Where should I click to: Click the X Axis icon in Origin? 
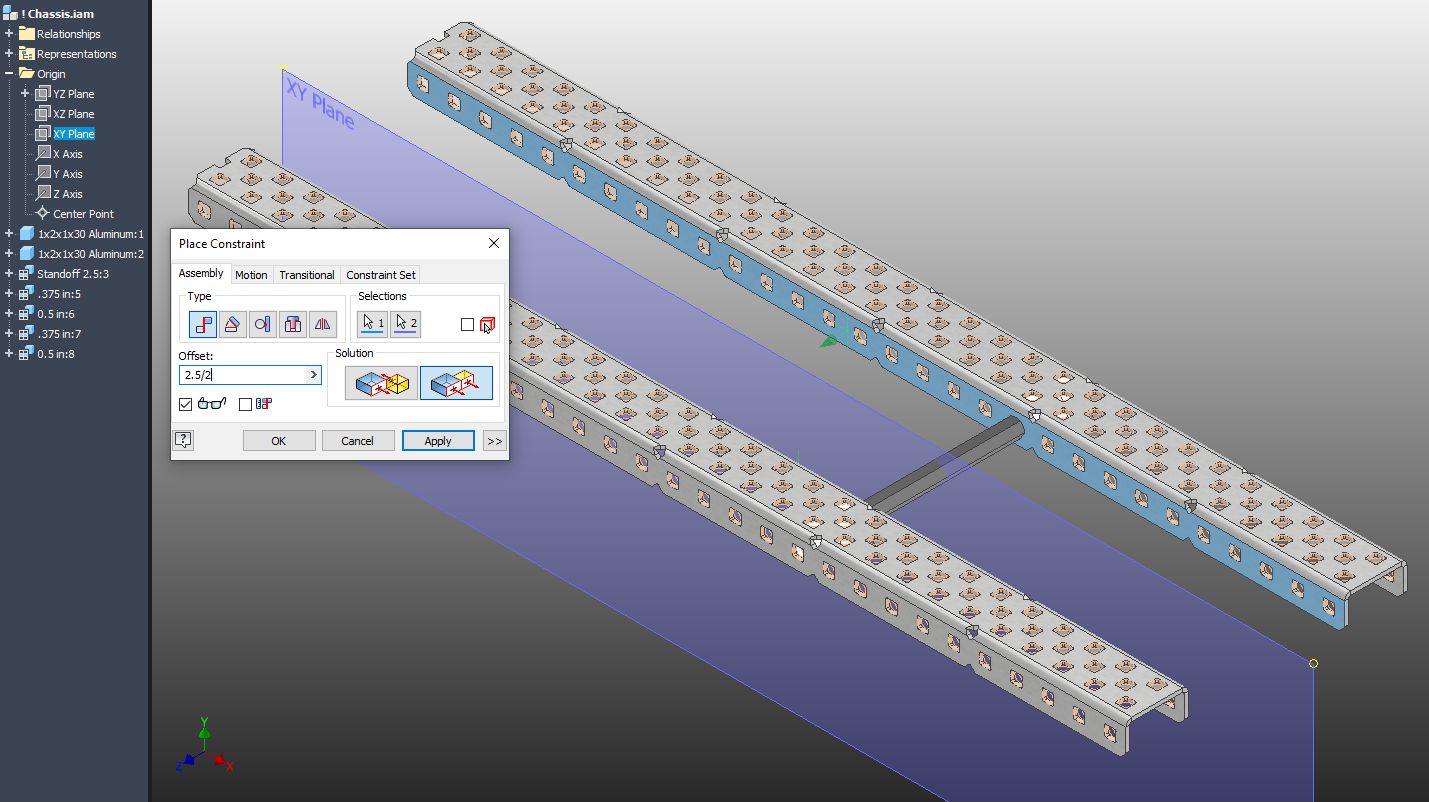43,154
